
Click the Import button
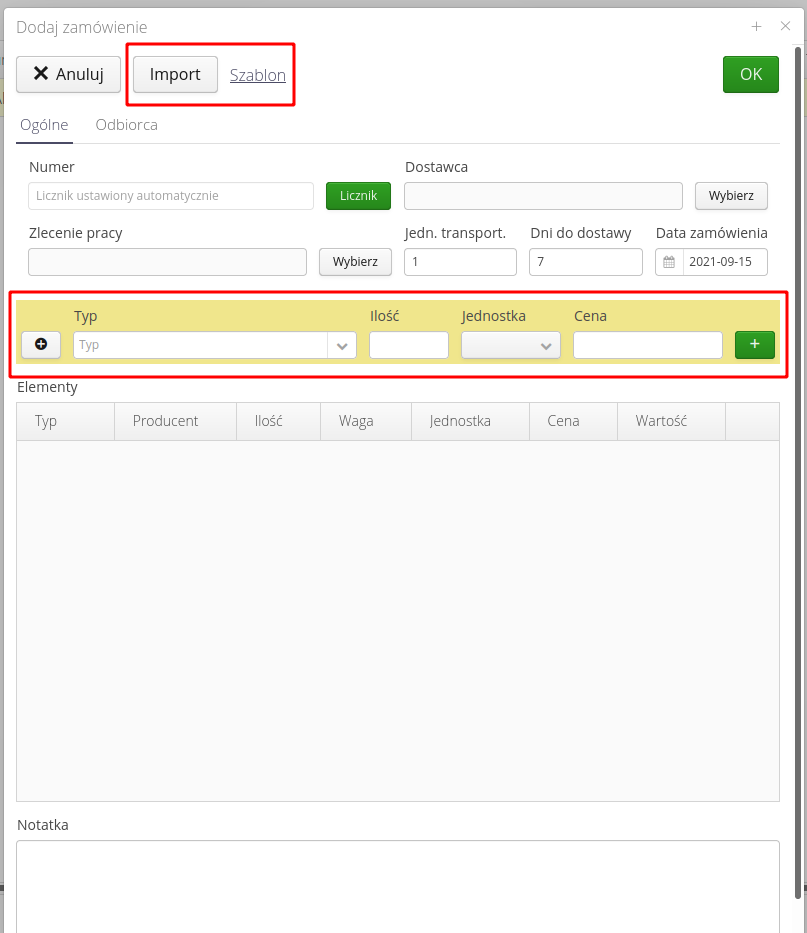[x=175, y=74]
